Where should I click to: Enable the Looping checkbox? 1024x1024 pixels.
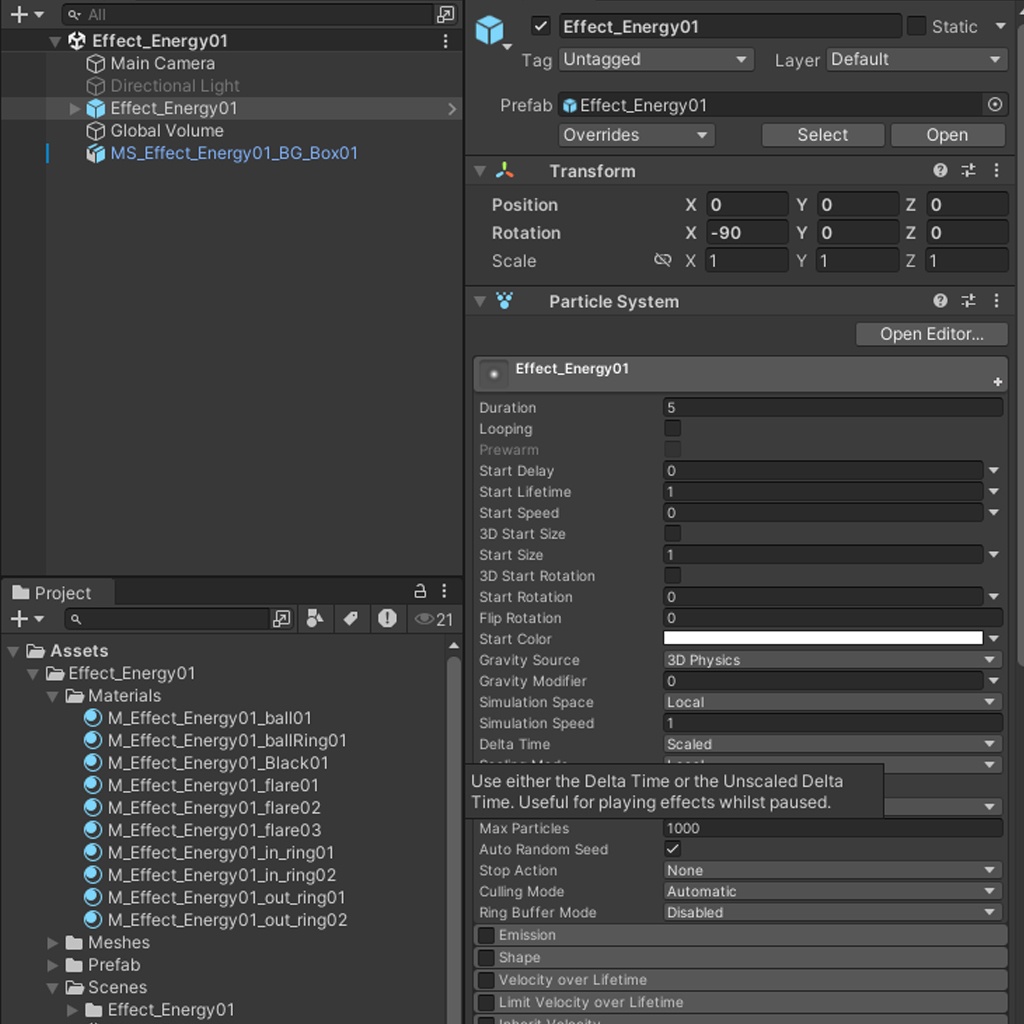tap(672, 428)
